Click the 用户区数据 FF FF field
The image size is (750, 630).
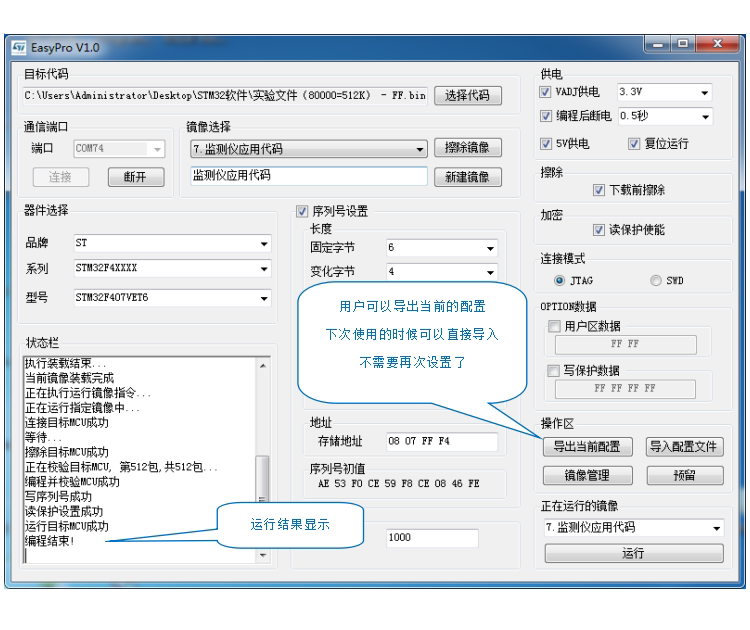tap(625, 344)
